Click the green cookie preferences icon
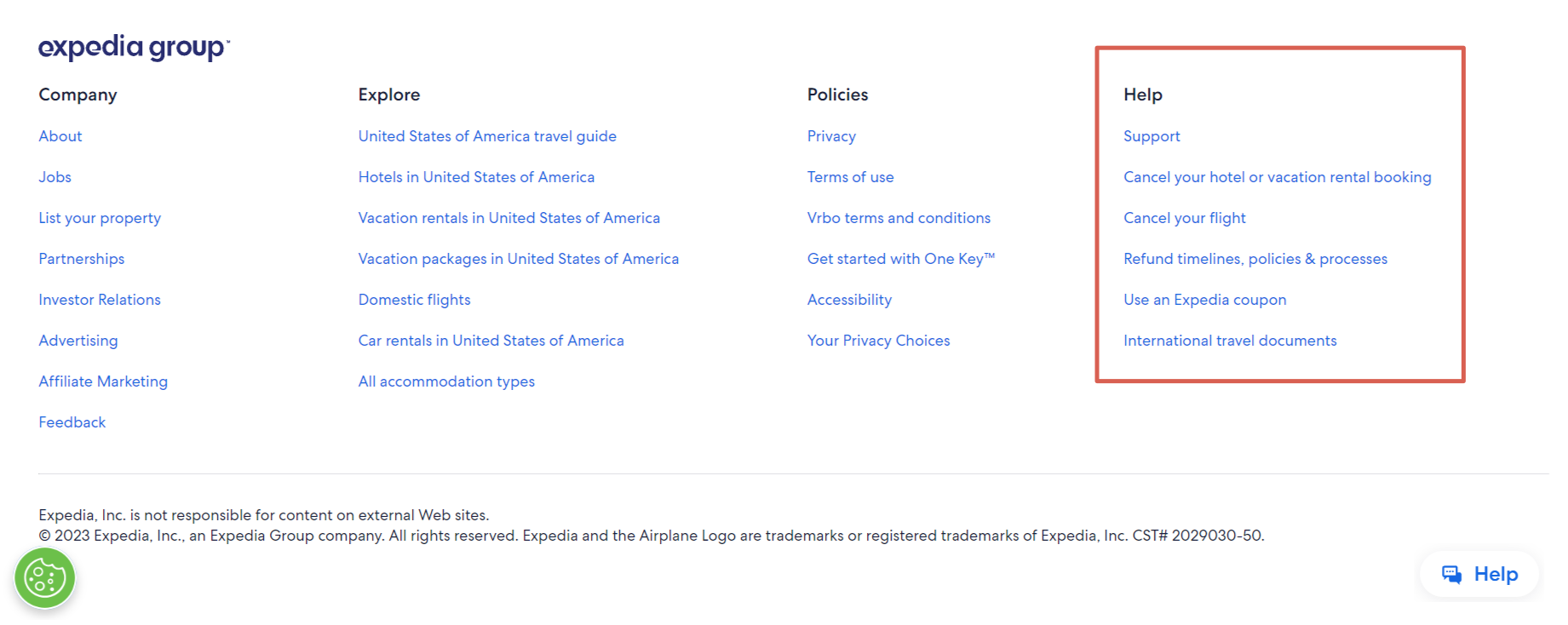 pyautogui.click(x=45, y=579)
